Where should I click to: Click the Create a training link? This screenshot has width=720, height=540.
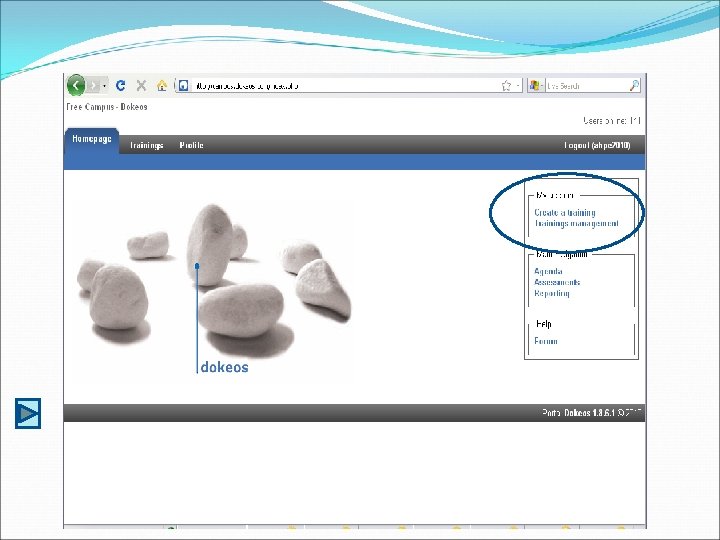coord(565,213)
